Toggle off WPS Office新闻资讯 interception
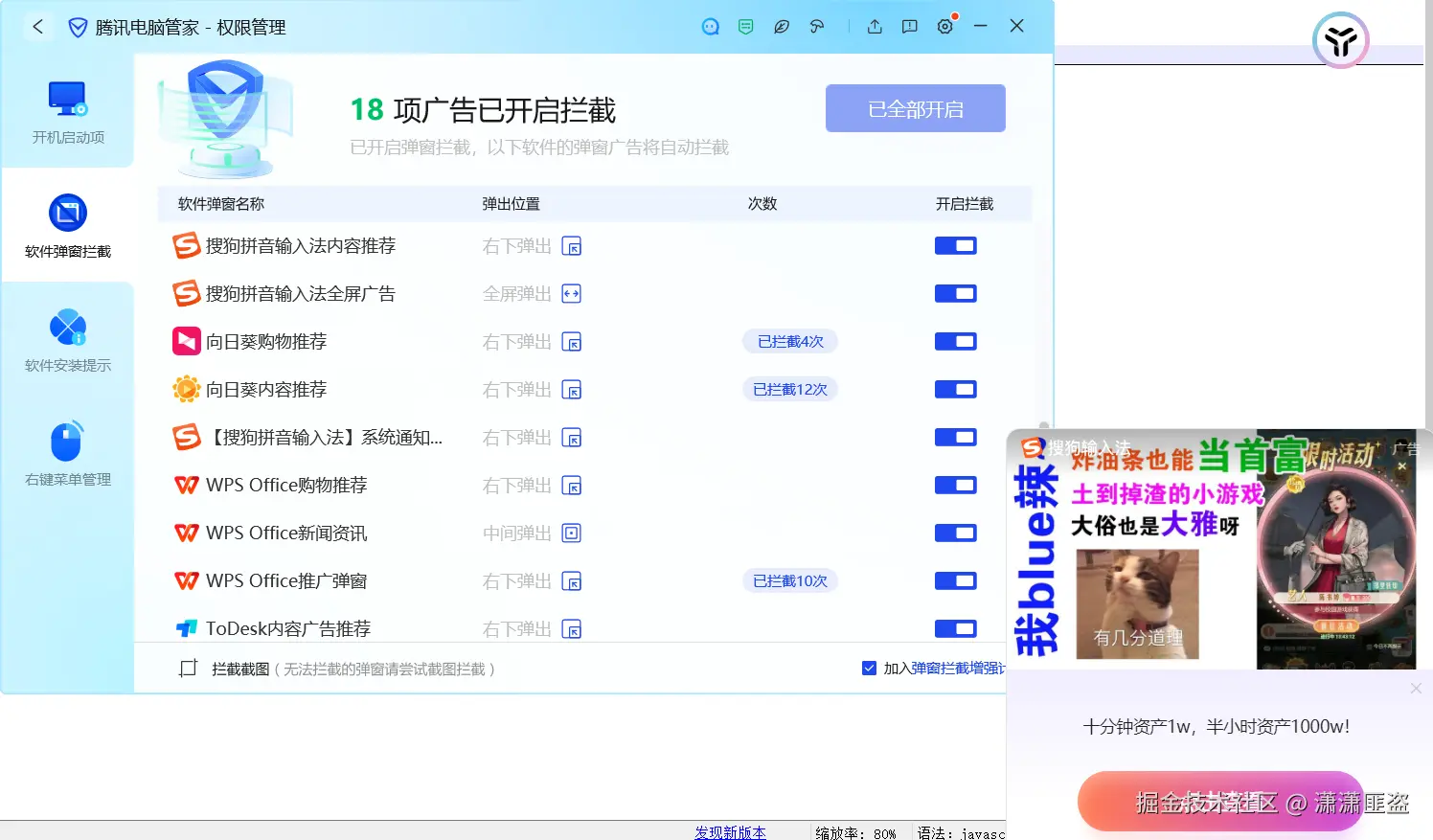 955,533
